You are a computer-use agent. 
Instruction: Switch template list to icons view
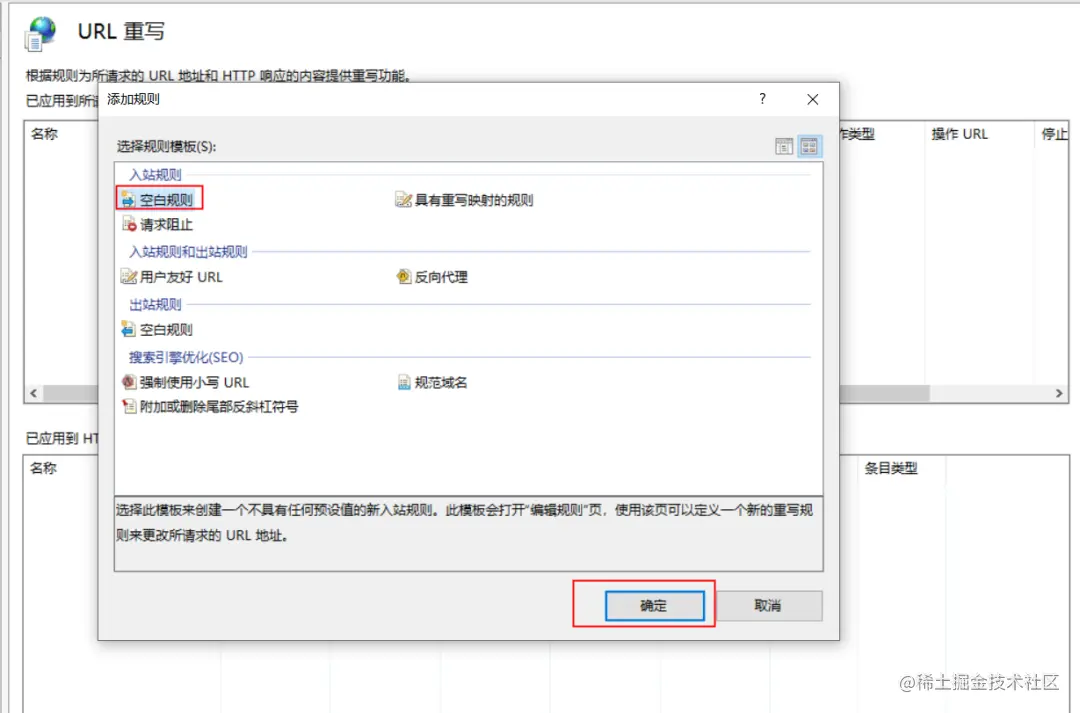click(x=809, y=146)
